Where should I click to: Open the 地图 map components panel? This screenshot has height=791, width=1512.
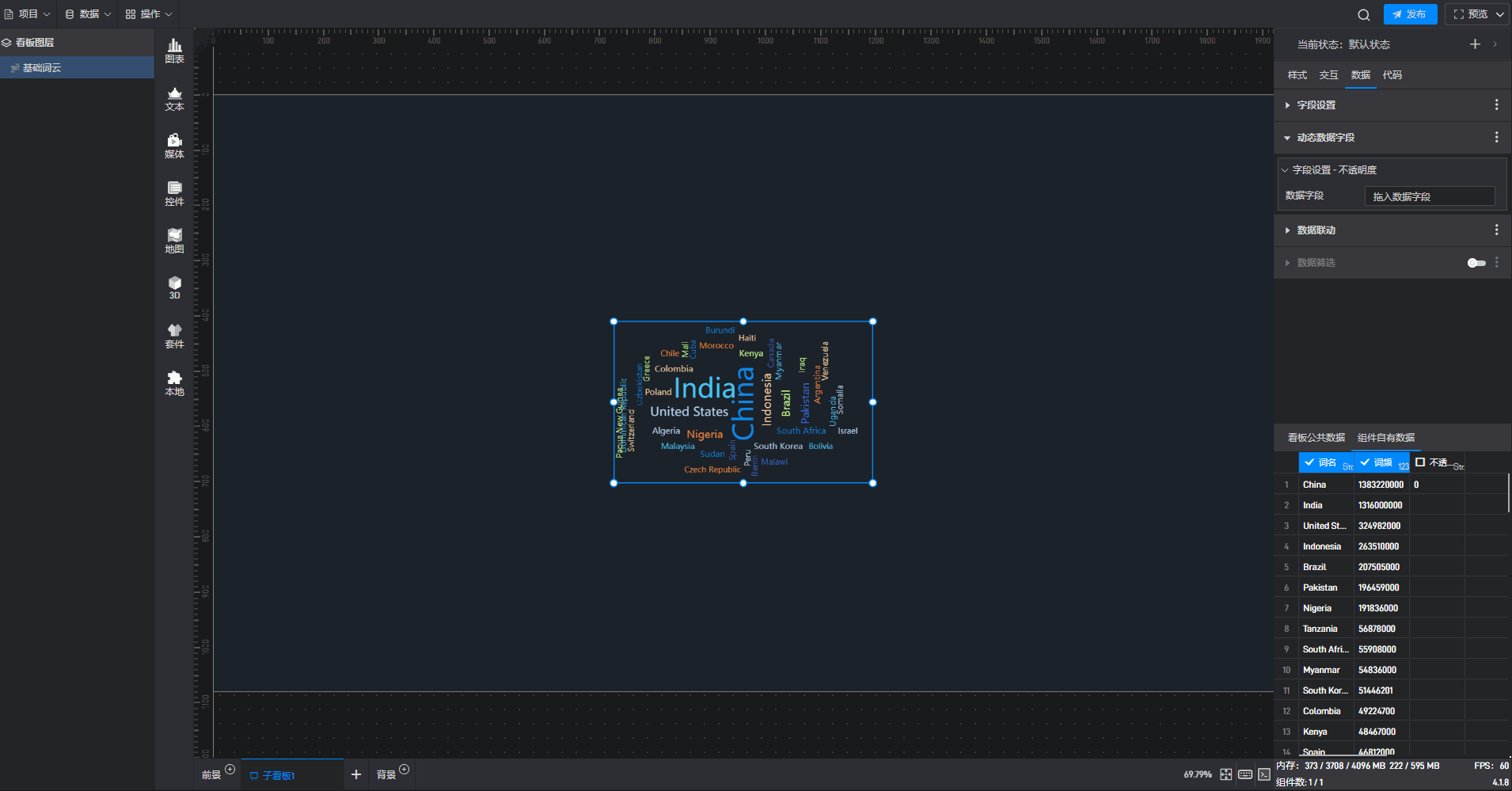tap(174, 241)
